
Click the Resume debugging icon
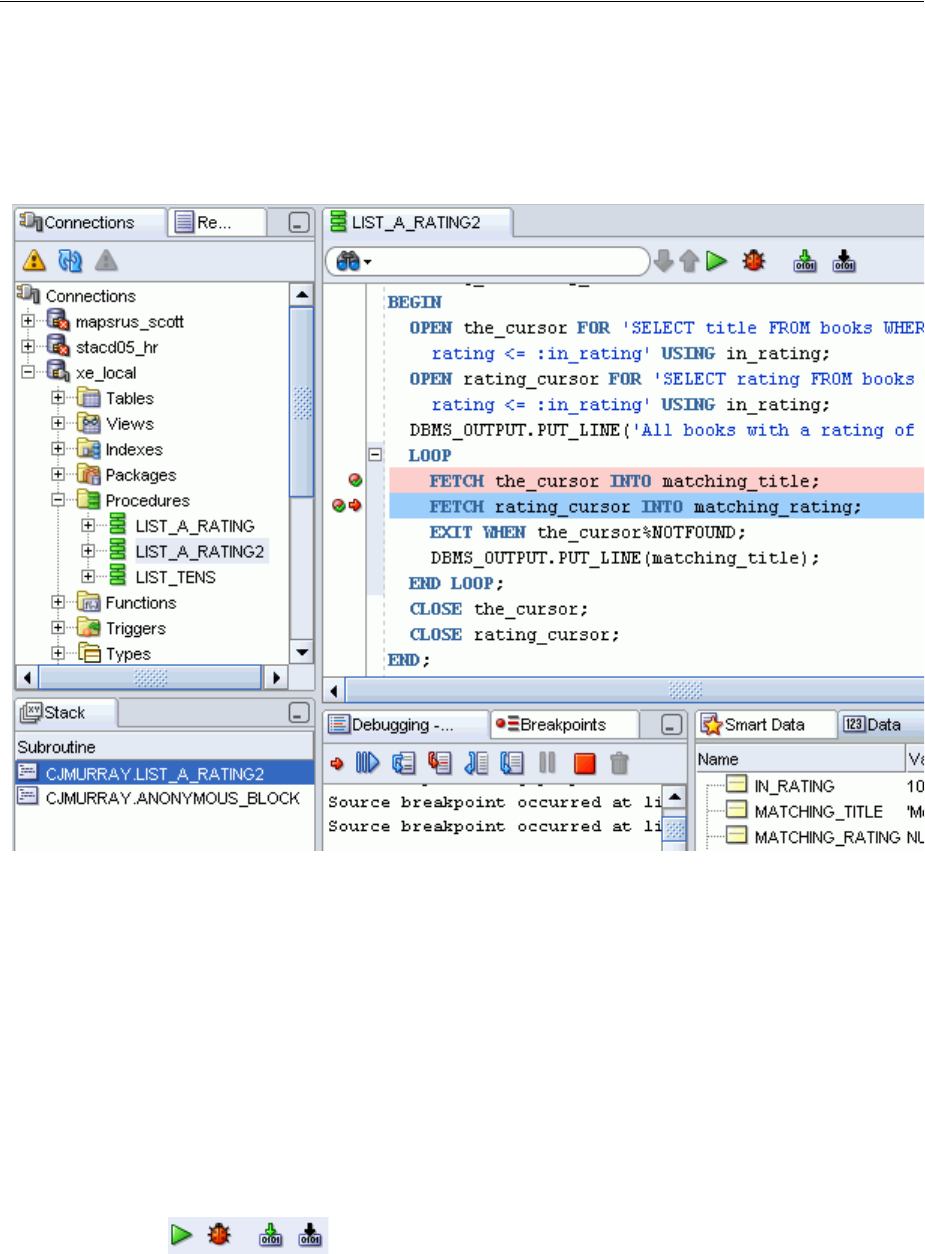click(x=367, y=763)
